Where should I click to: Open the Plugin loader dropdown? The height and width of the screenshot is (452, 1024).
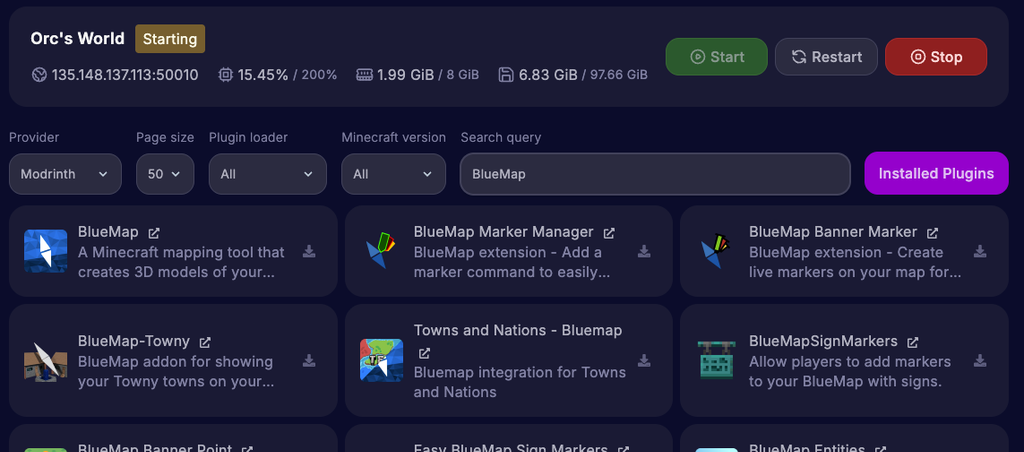[268, 174]
